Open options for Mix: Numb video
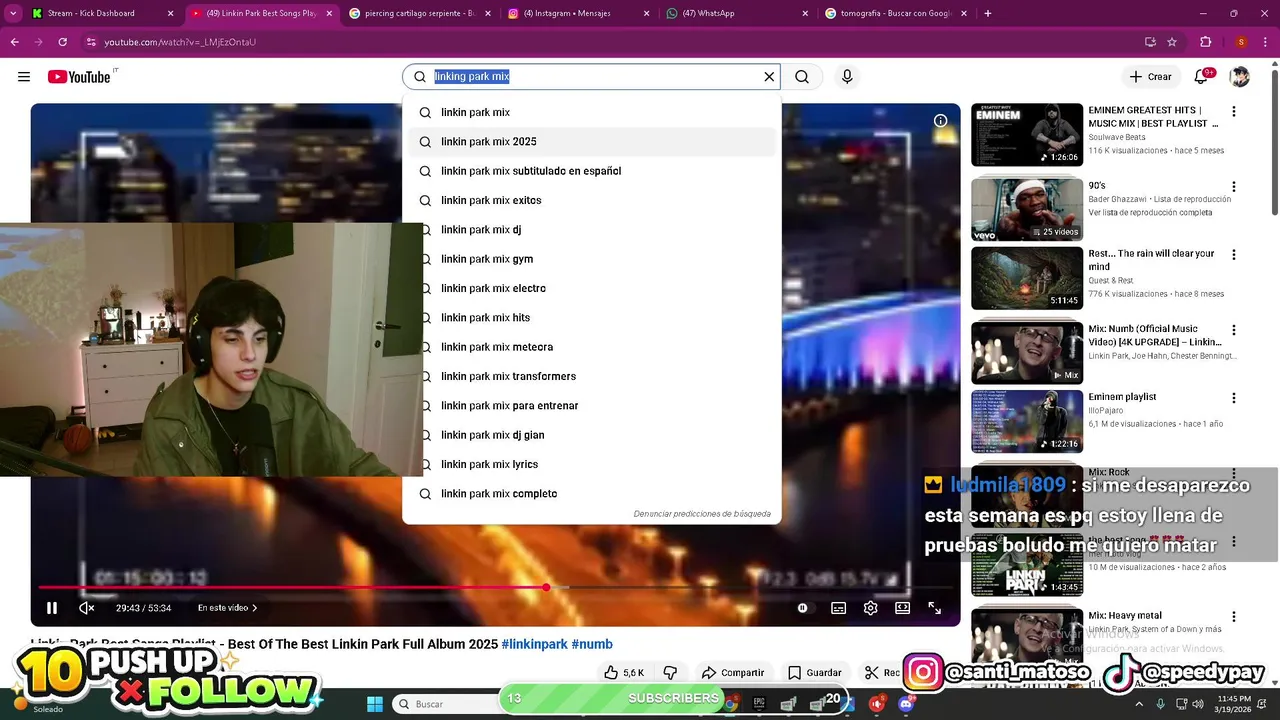Screen dimensions: 1280x720 (1234, 330)
